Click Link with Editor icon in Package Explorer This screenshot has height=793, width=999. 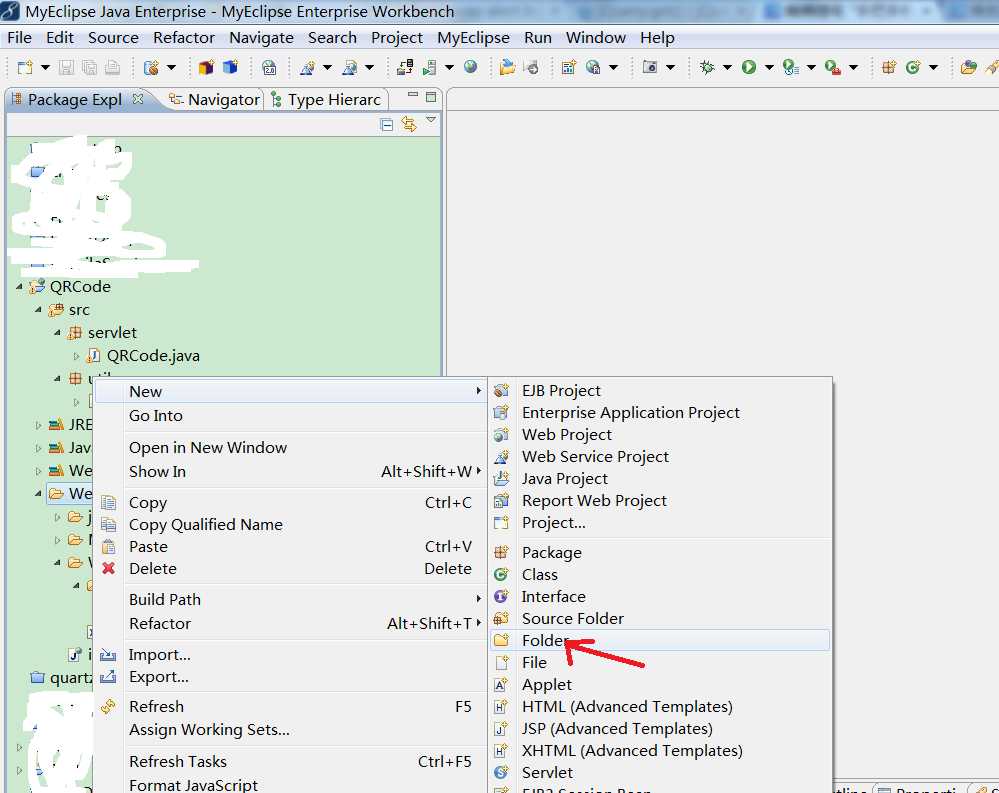pyautogui.click(x=409, y=124)
